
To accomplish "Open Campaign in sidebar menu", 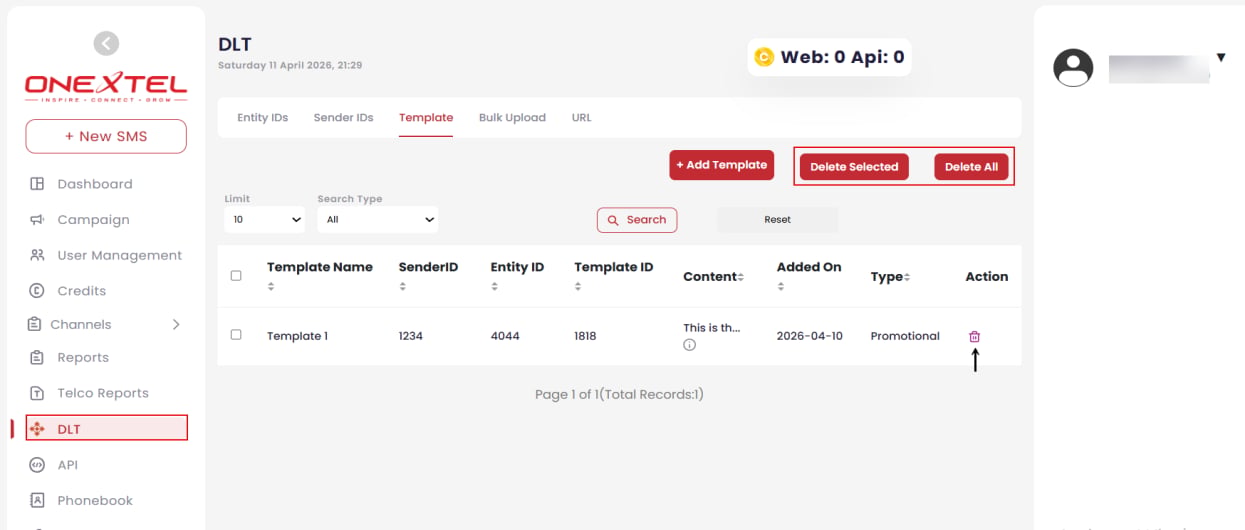I will coord(94,220).
